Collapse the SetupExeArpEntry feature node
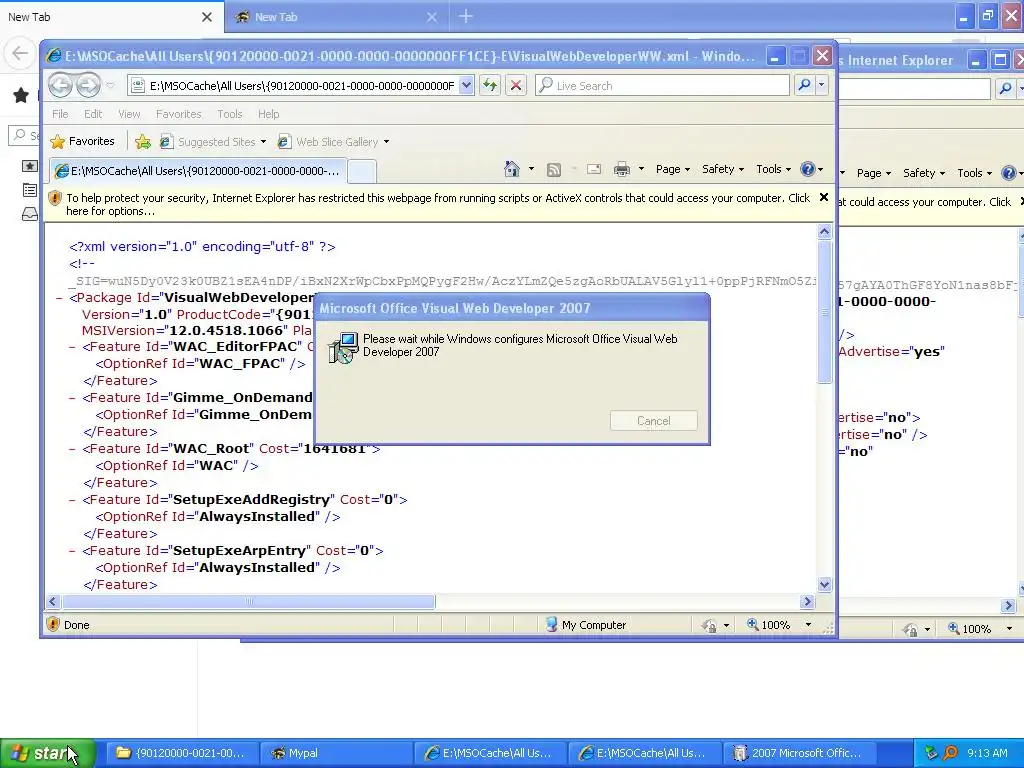 click(72, 551)
